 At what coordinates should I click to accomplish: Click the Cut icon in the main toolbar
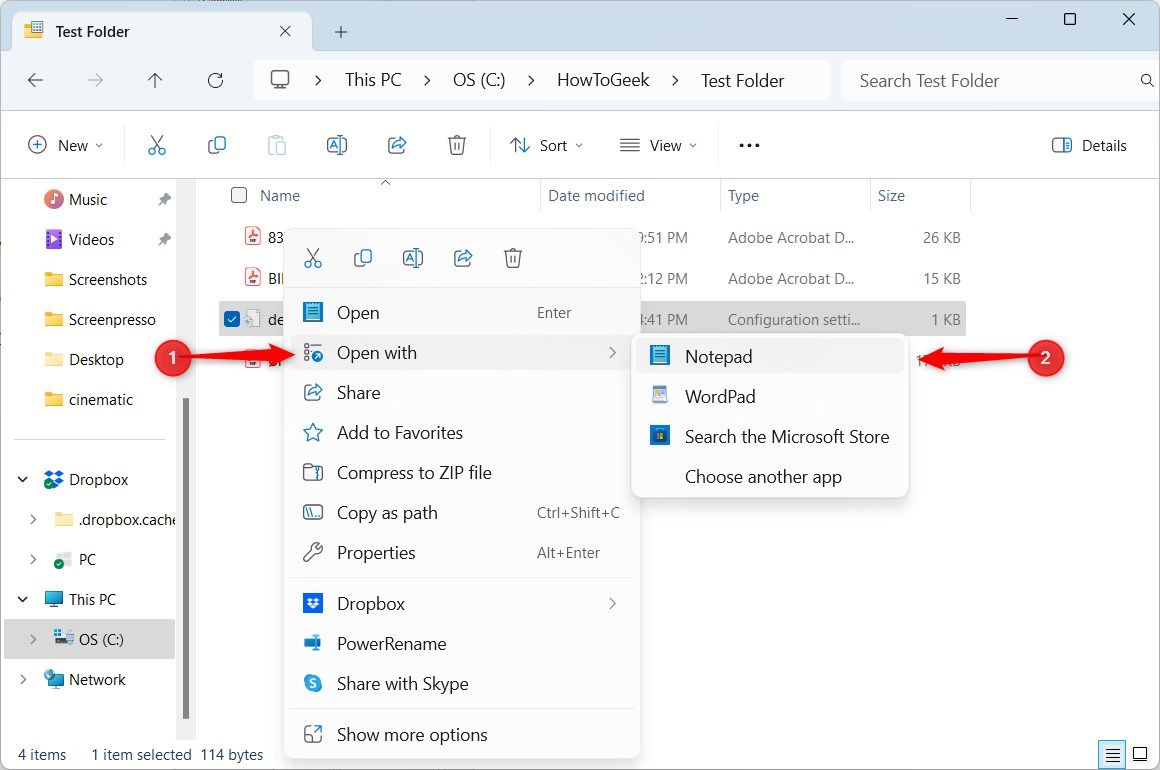click(x=157, y=145)
